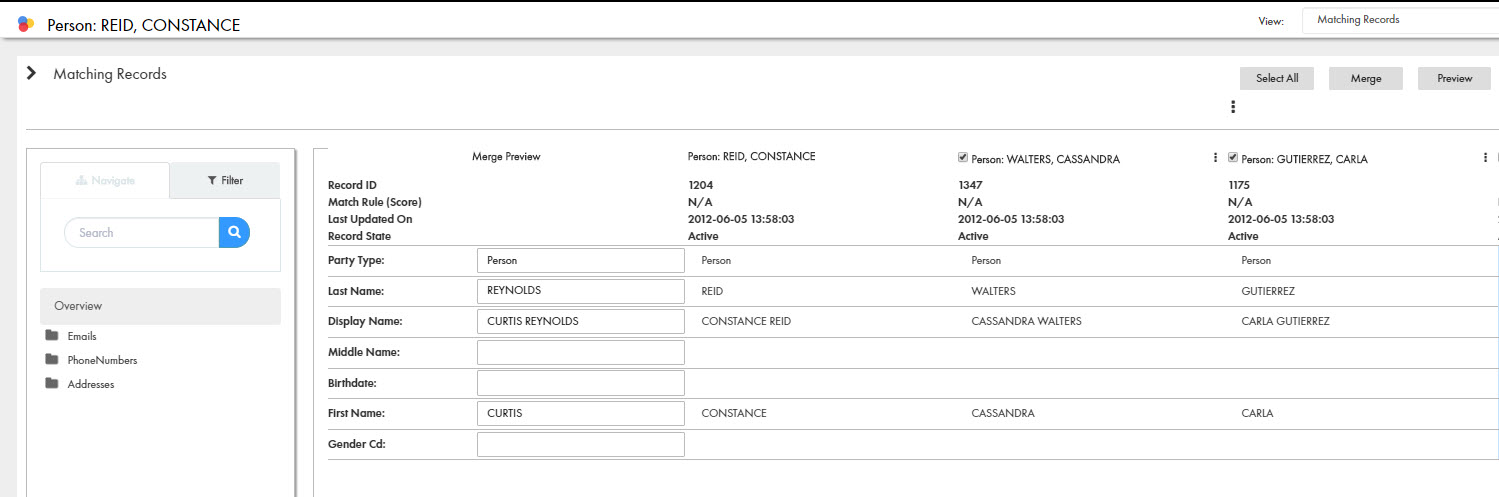This screenshot has height=497, width=1499.
Task: Open the PhoneNumbers folder
Action: 101,360
